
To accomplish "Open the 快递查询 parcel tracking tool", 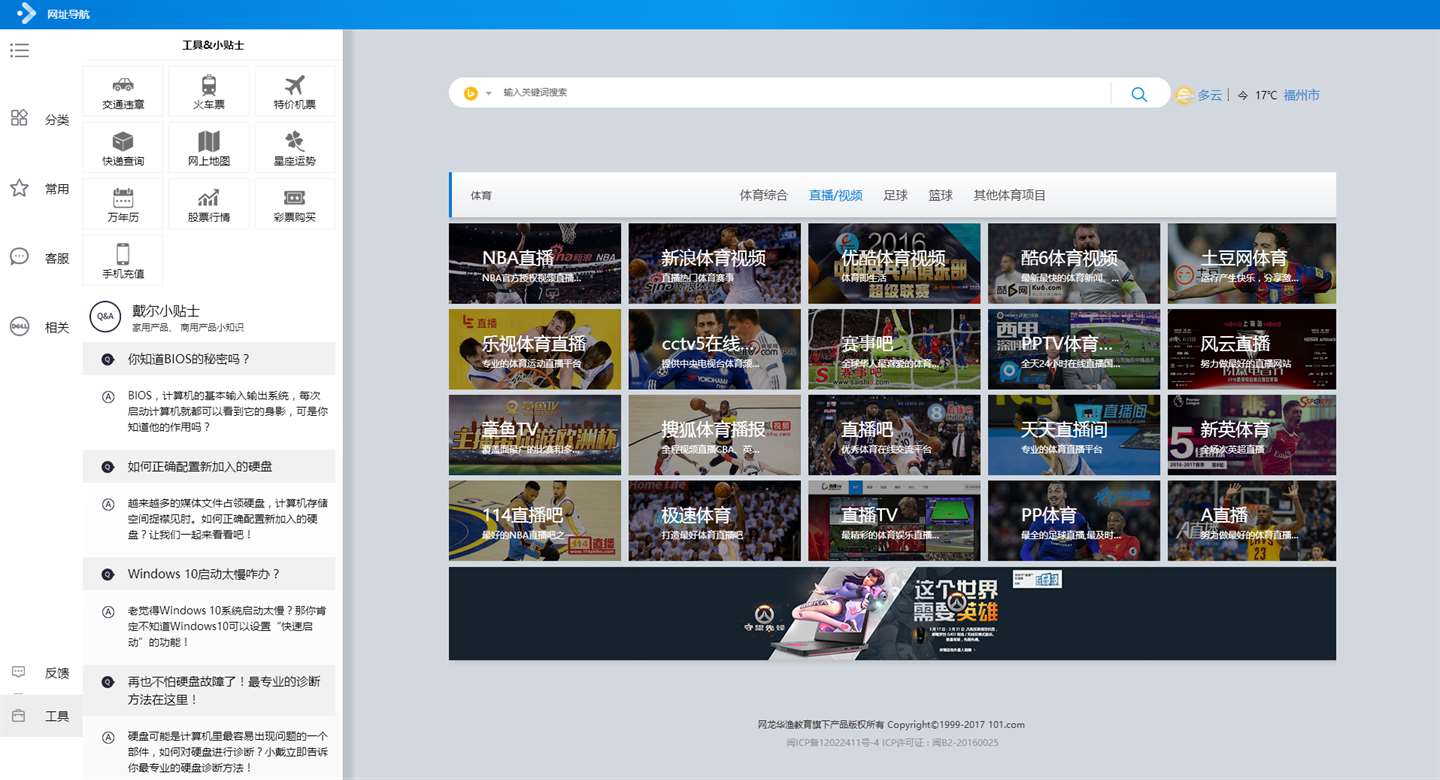I will pos(123,147).
